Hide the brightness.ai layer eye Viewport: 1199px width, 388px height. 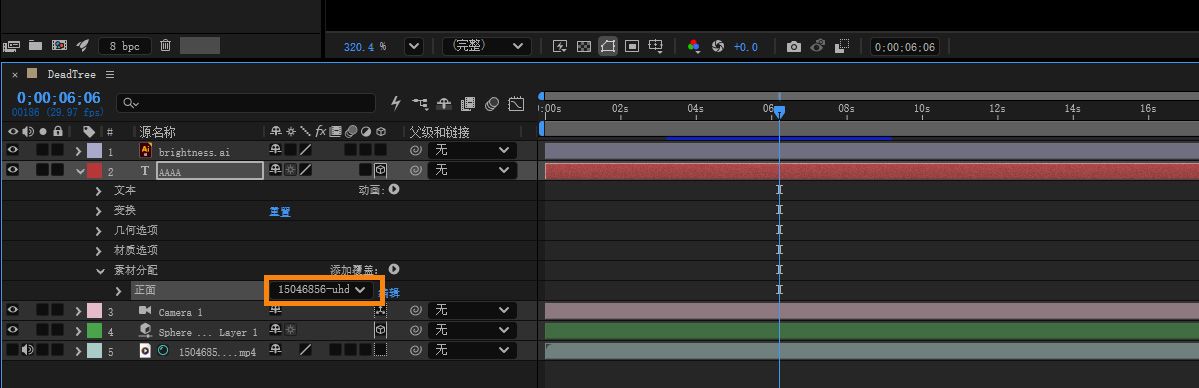tap(12, 150)
